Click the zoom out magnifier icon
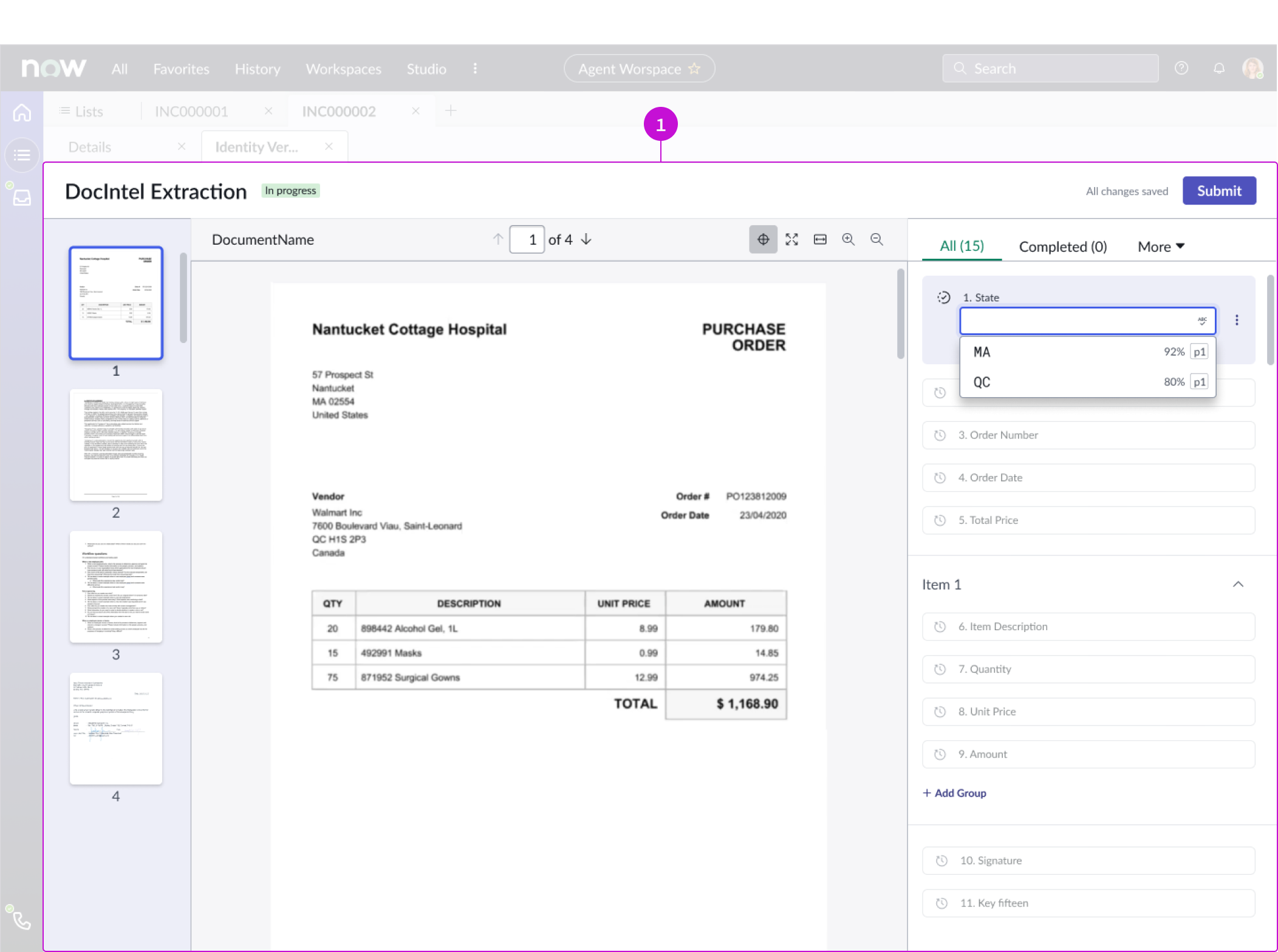 coord(876,239)
